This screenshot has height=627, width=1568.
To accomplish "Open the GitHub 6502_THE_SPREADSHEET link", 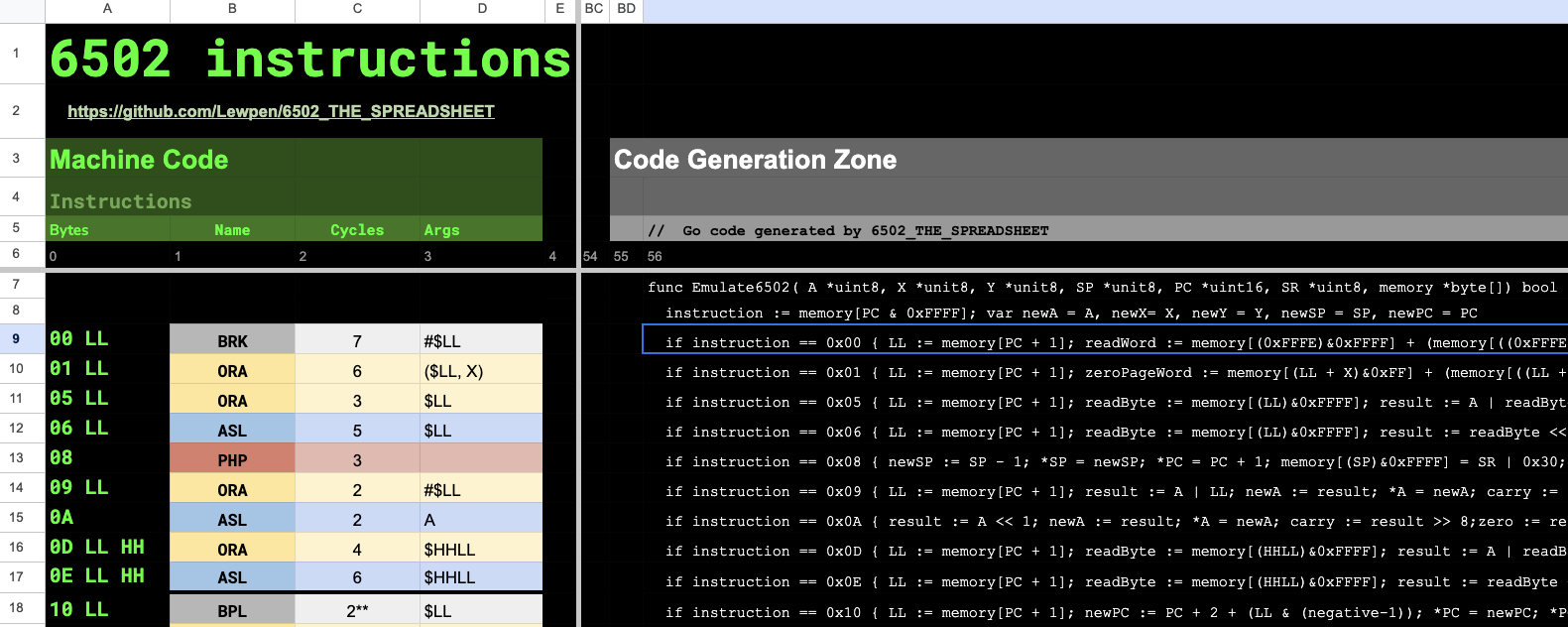I will (x=281, y=111).
